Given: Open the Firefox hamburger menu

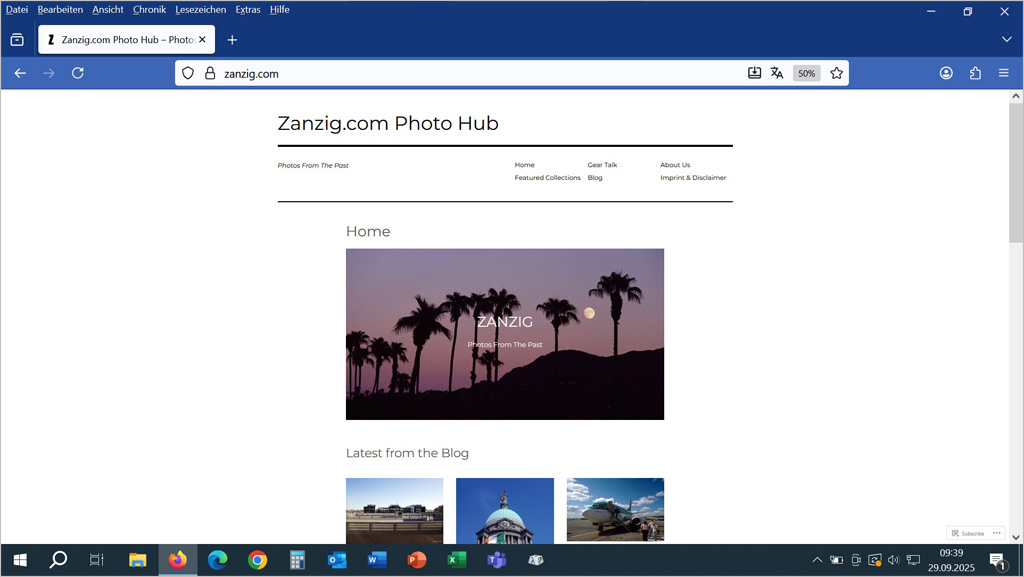Looking at the screenshot, I should click(1004, 73).
